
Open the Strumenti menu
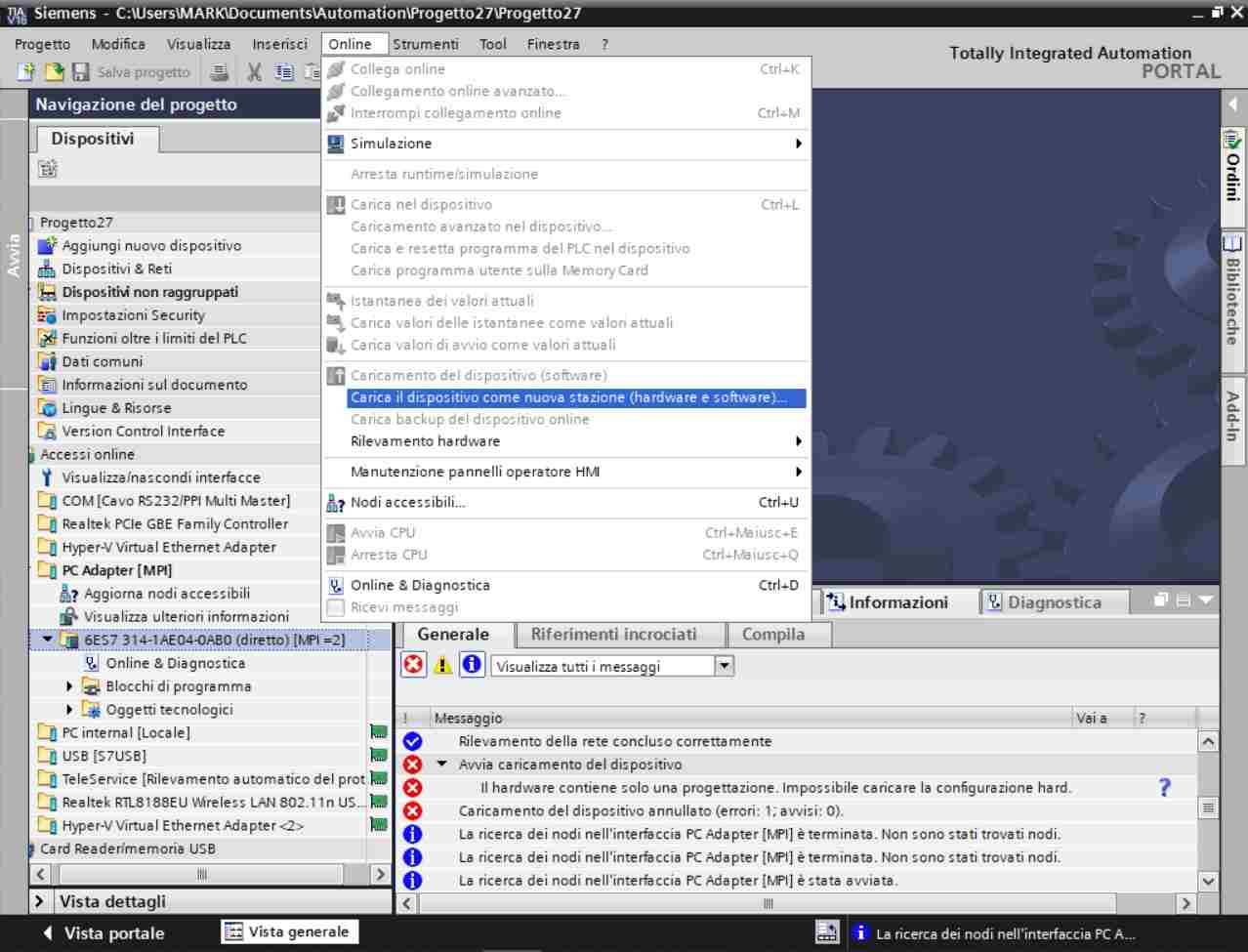click(426, 44)
